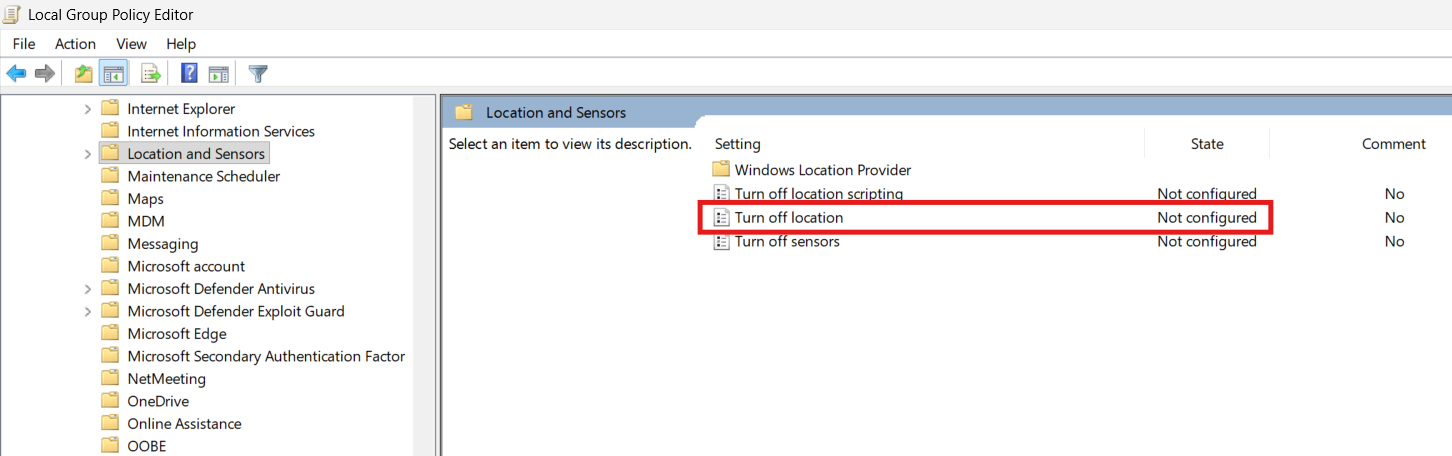1452x456 pixels.
Task: Toggle Show/Hide Console Tree toolbar icon
Action: [113, 73]
